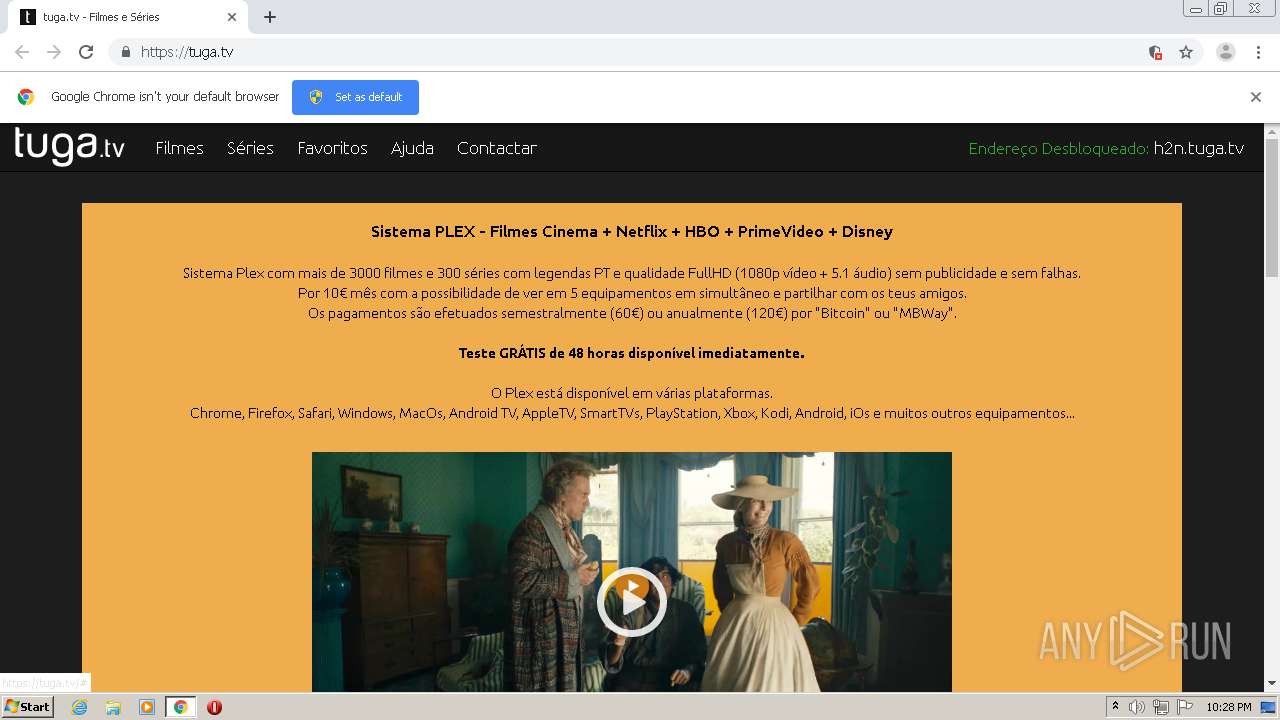This screenshot has height=720, width=1280.
Task: Click the network tray icon
Action: (1161, 707)
